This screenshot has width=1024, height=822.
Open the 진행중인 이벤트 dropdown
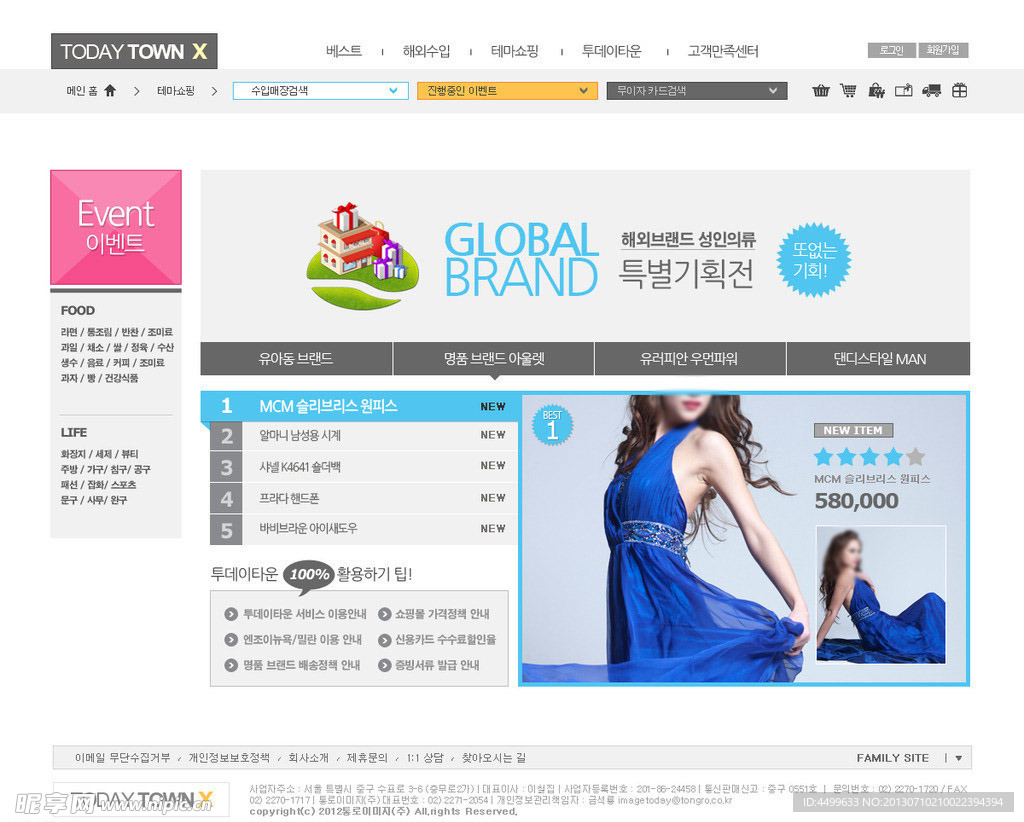click(507, 91)
